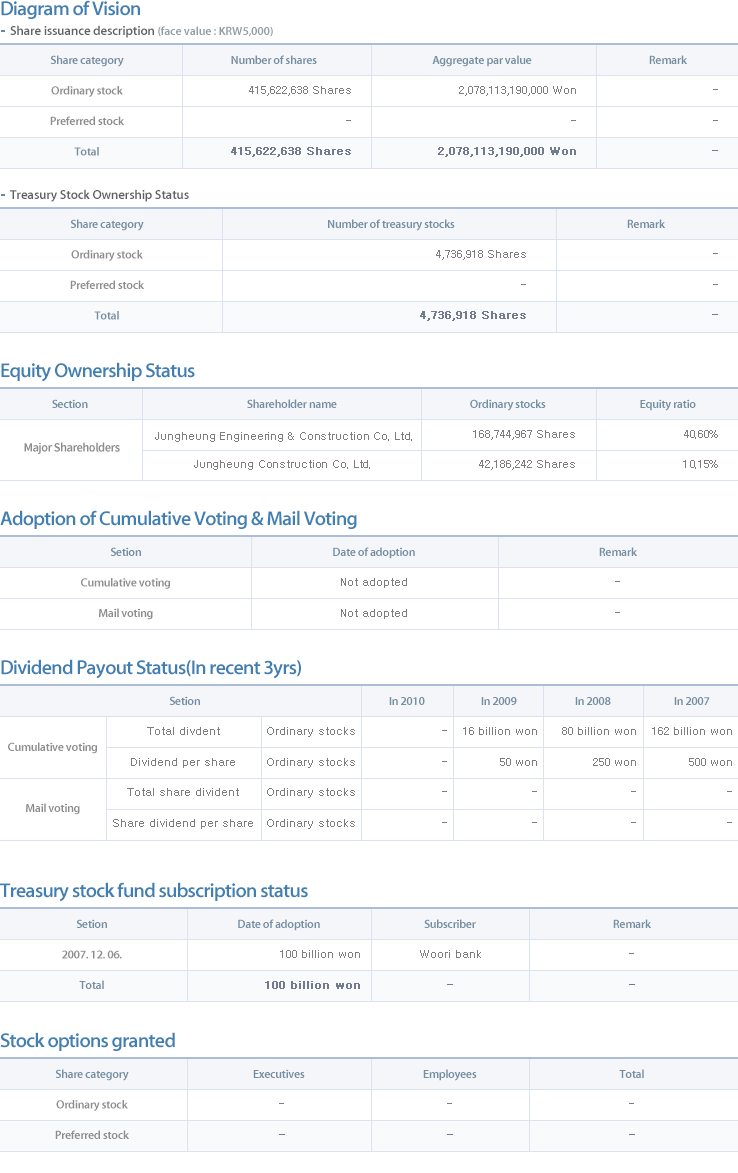Image resolution: width=738 pixels, height=1173 pixels.
Task: Click the '250 won' dividend per share
Action: pos(614,762)
